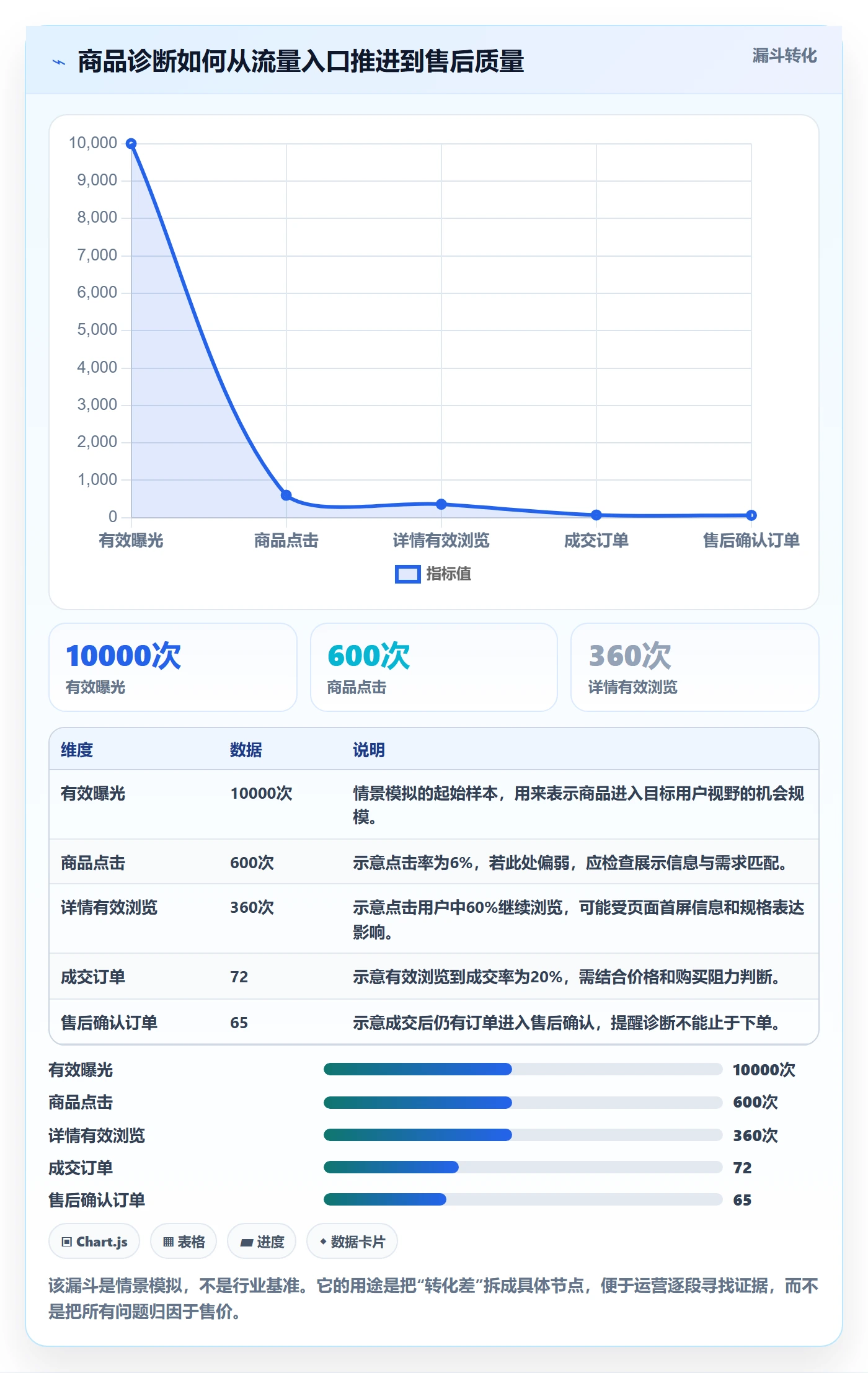Viewport: 868px width, 1373px height.
Task: Click the 成交订单 progress bar
Action: click(x=523, y=1167)
